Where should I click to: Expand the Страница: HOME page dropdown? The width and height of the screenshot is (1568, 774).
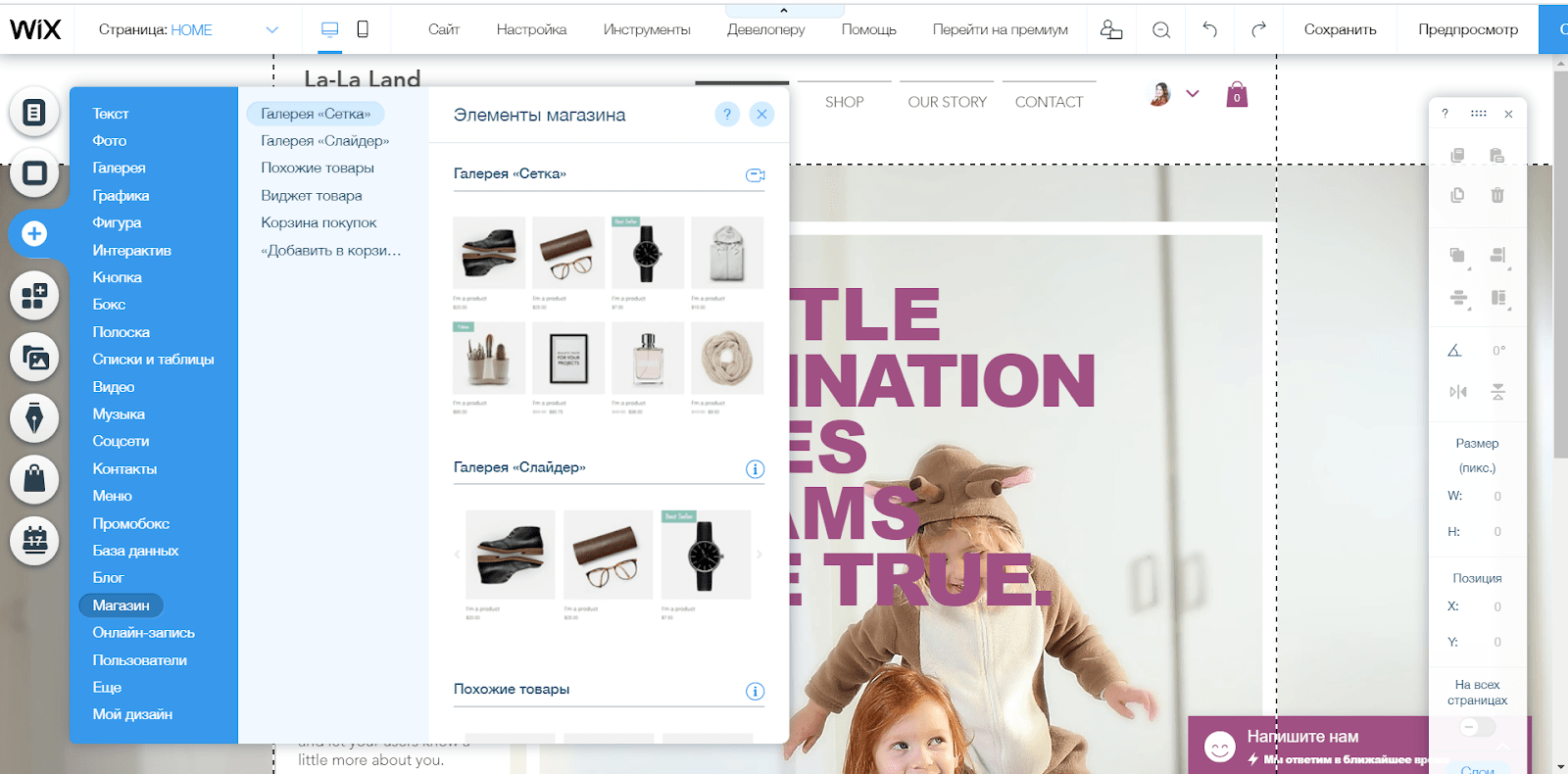tap(271, 29)
